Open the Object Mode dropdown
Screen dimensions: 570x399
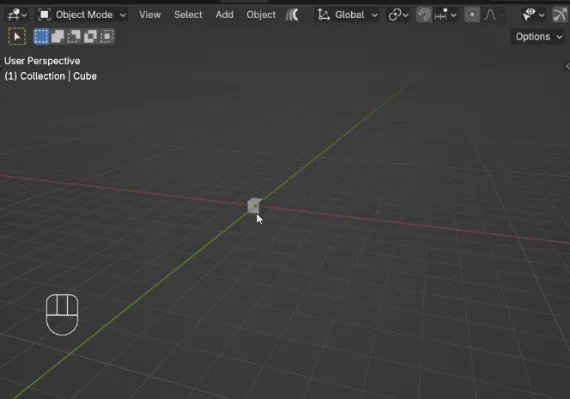tap(83, 15)
